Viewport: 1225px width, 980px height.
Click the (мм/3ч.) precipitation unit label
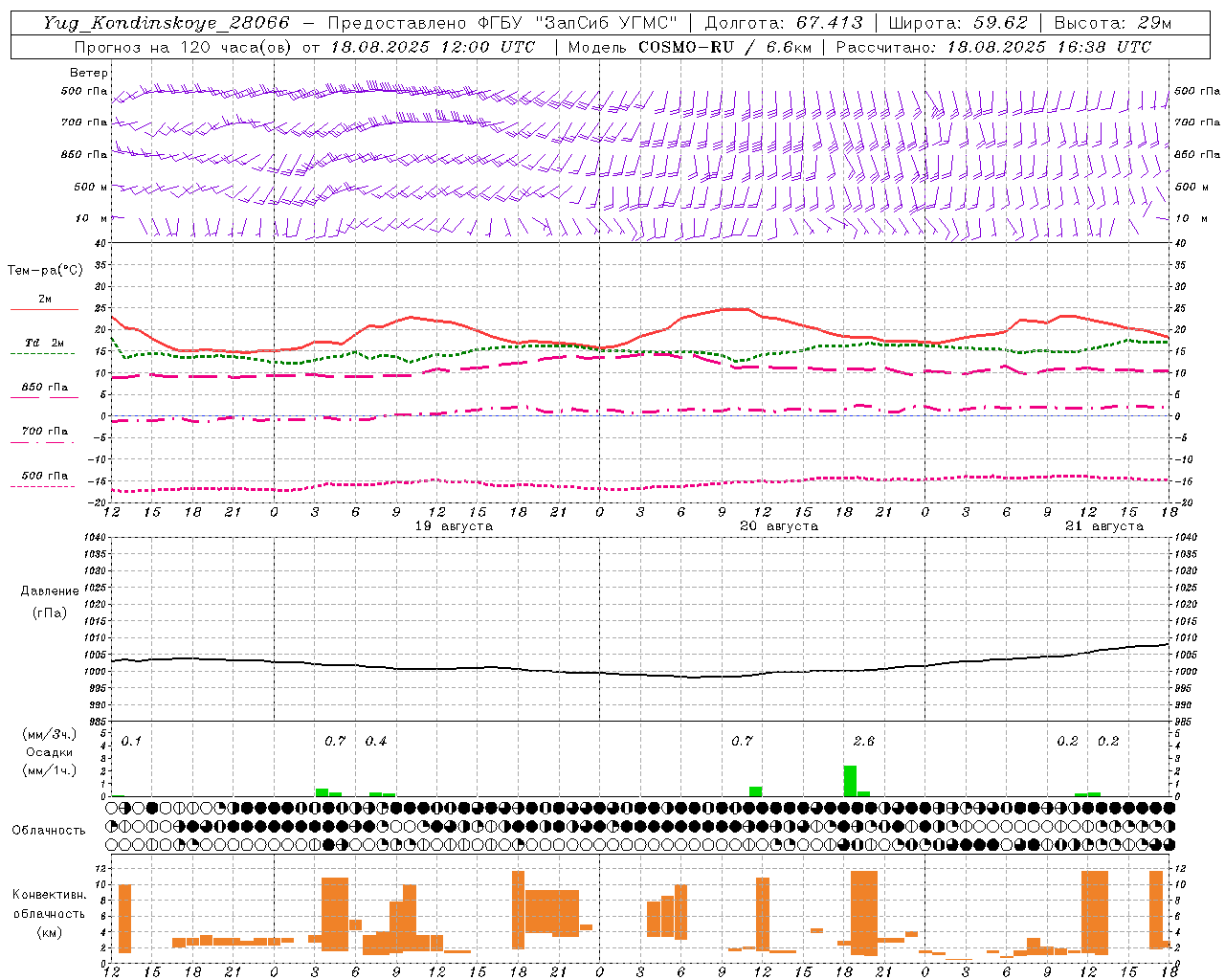point(50,735)
